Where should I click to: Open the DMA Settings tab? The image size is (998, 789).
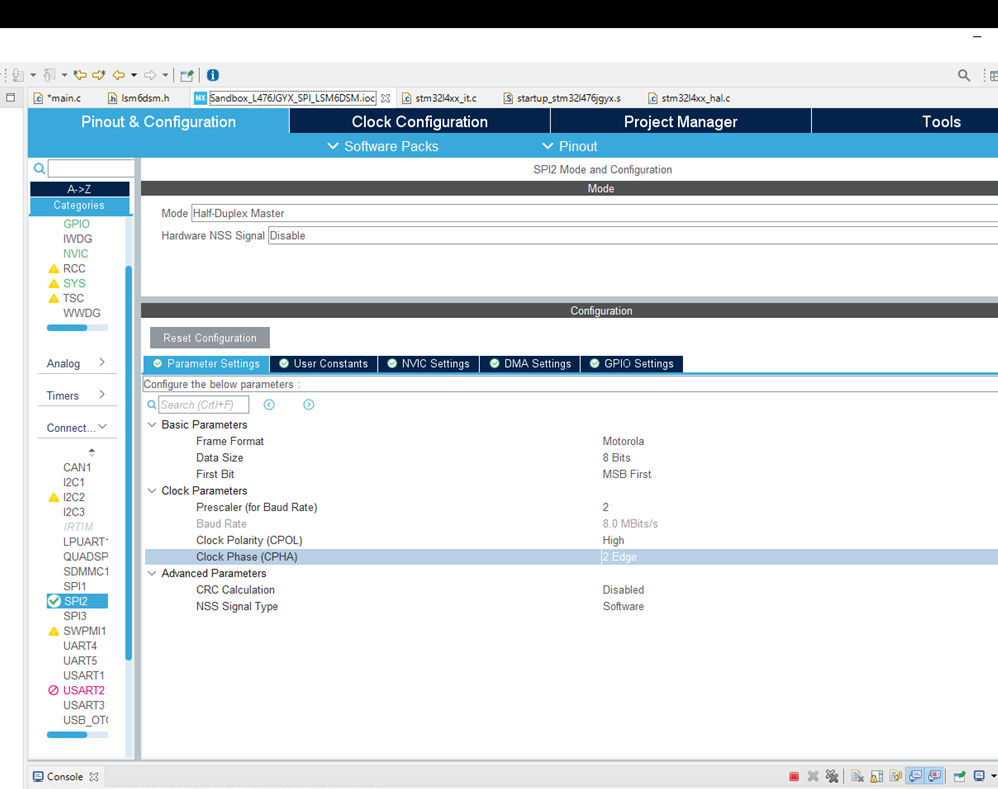tap(530, 363)
